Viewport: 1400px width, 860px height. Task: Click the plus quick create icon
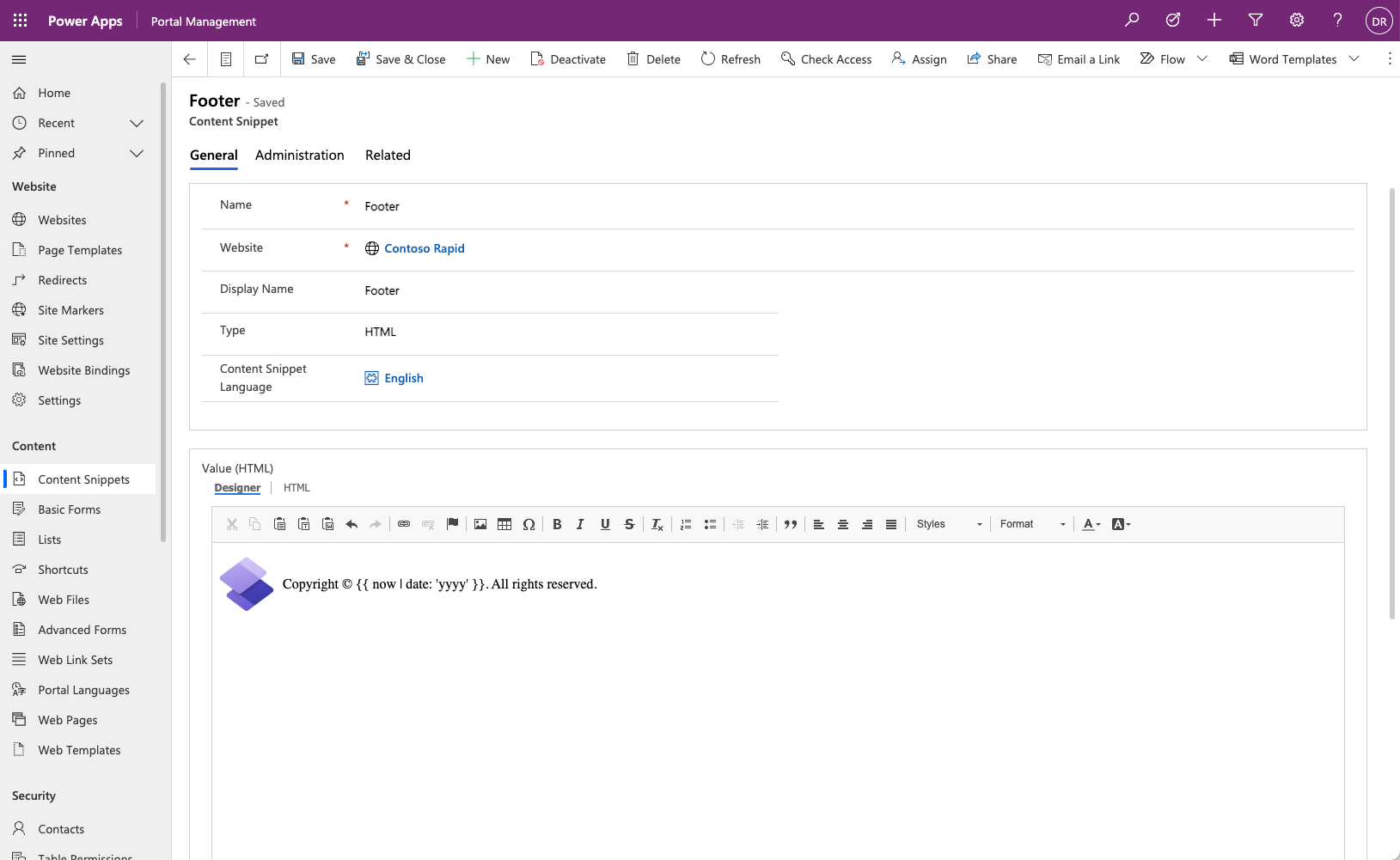pyautogui.click(x=1214, y=20)
